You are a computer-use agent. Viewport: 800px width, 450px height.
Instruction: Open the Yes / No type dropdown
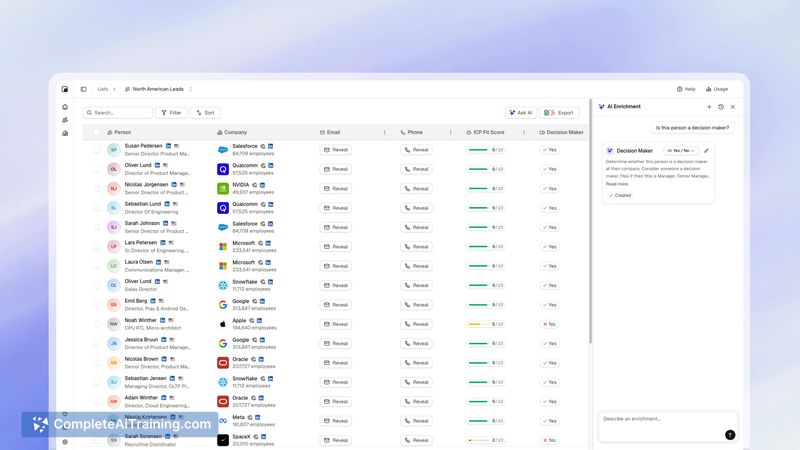[x=681, y=151]
